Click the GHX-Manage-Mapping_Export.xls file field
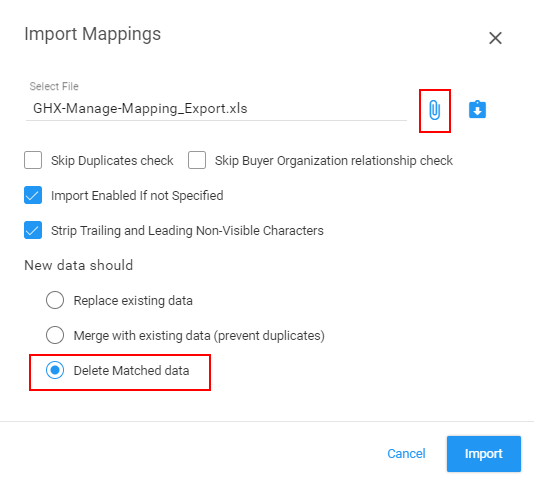Image resolution: width=534 pixels, height=482 pixels. click(x=216, y=109)
